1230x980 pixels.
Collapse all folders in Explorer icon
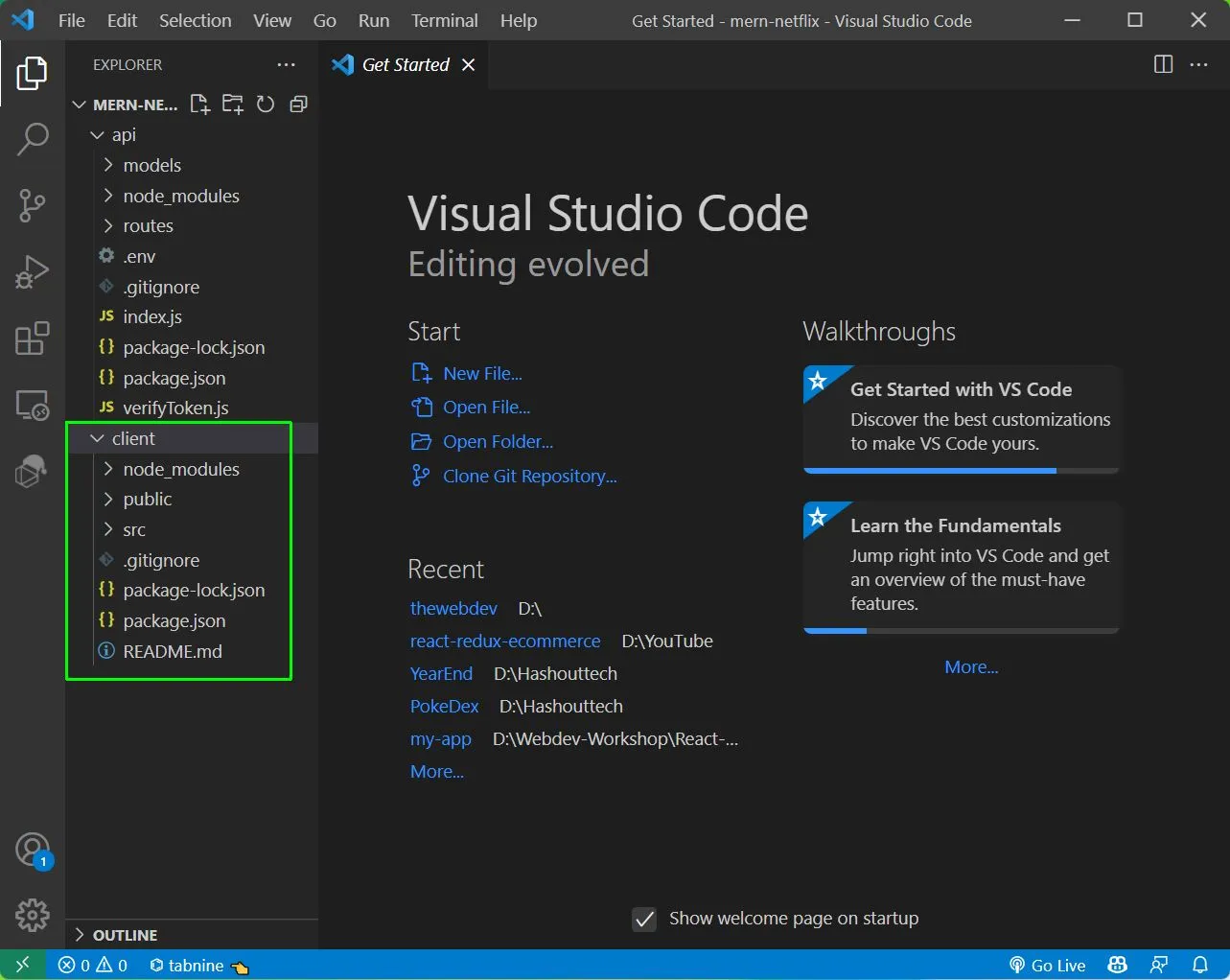[x=299, y=105]
